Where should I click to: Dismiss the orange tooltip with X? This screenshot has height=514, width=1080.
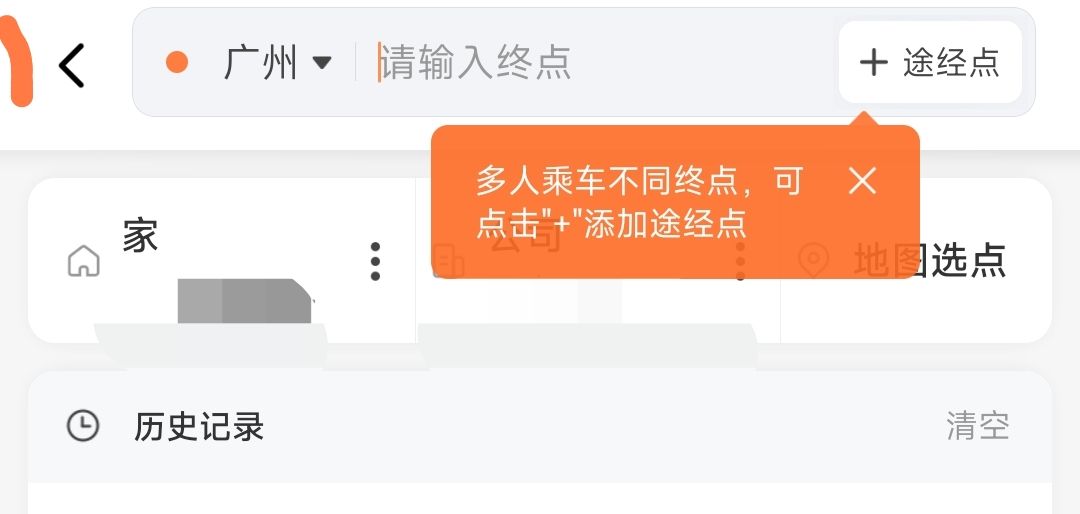(862, 181)
